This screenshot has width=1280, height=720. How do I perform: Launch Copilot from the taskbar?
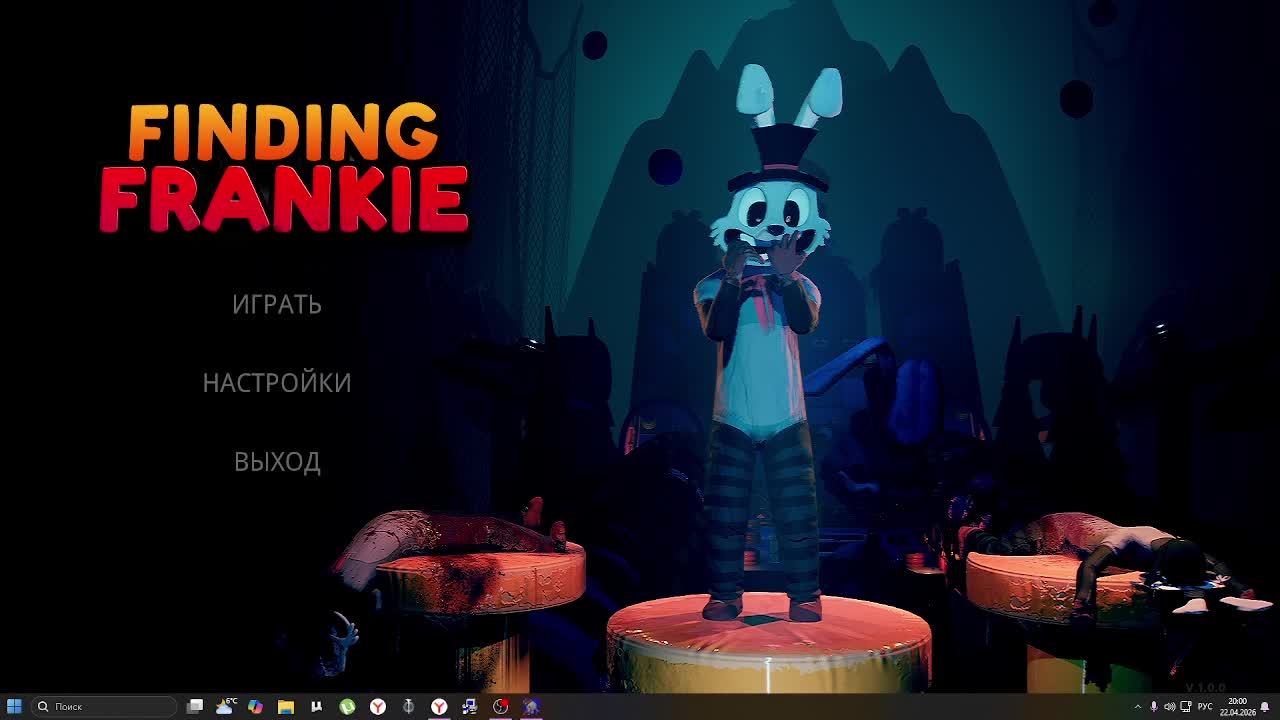pos(255,706)
